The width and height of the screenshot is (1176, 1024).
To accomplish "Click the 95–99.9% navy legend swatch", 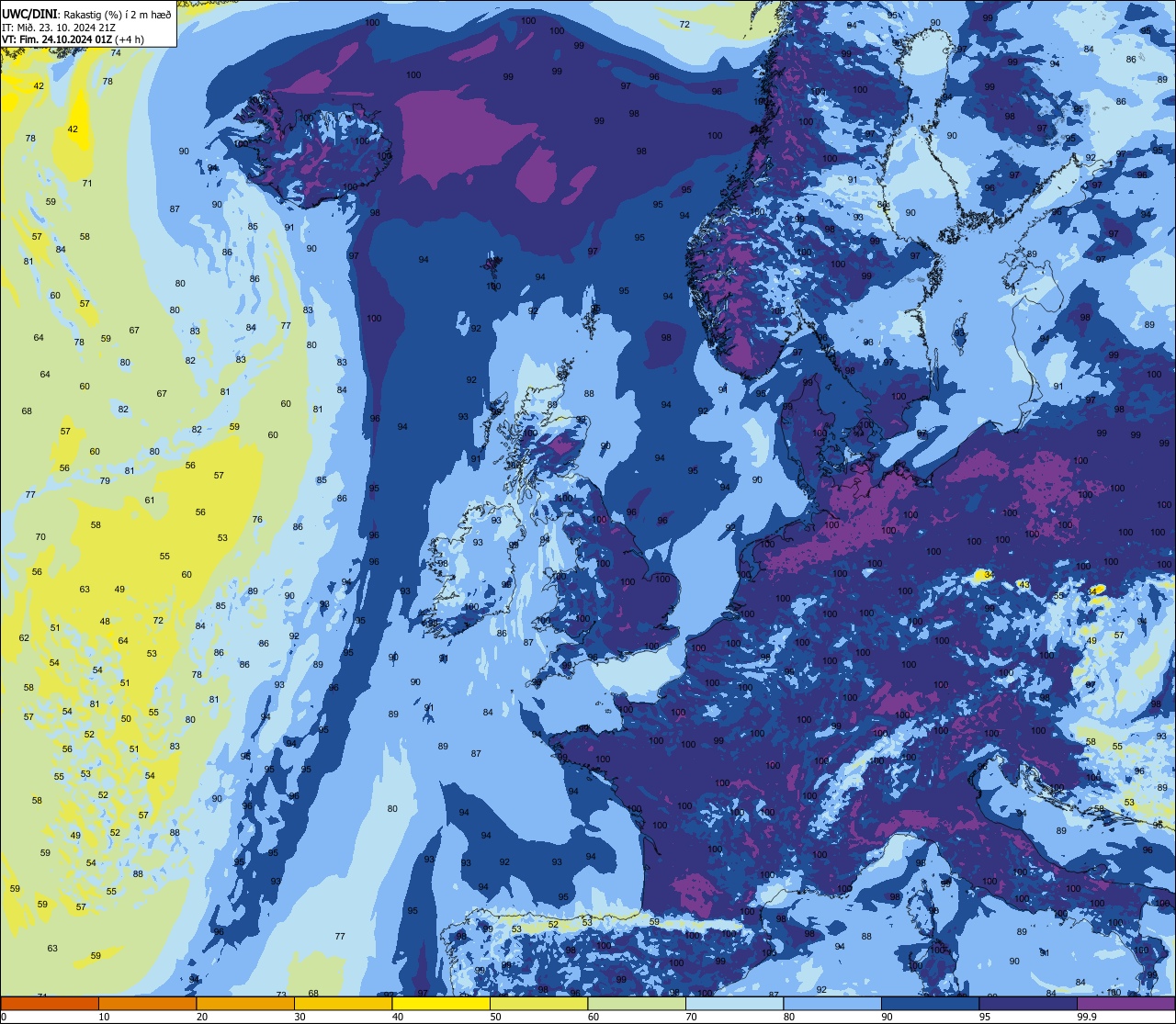I will click(x=1028, y=1003).
